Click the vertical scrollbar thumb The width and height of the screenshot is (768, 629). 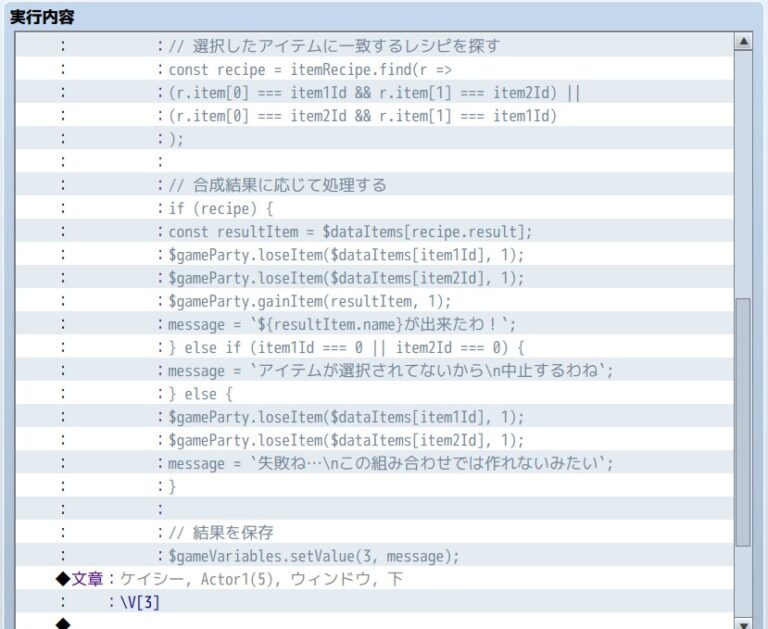tap(742, 420)
